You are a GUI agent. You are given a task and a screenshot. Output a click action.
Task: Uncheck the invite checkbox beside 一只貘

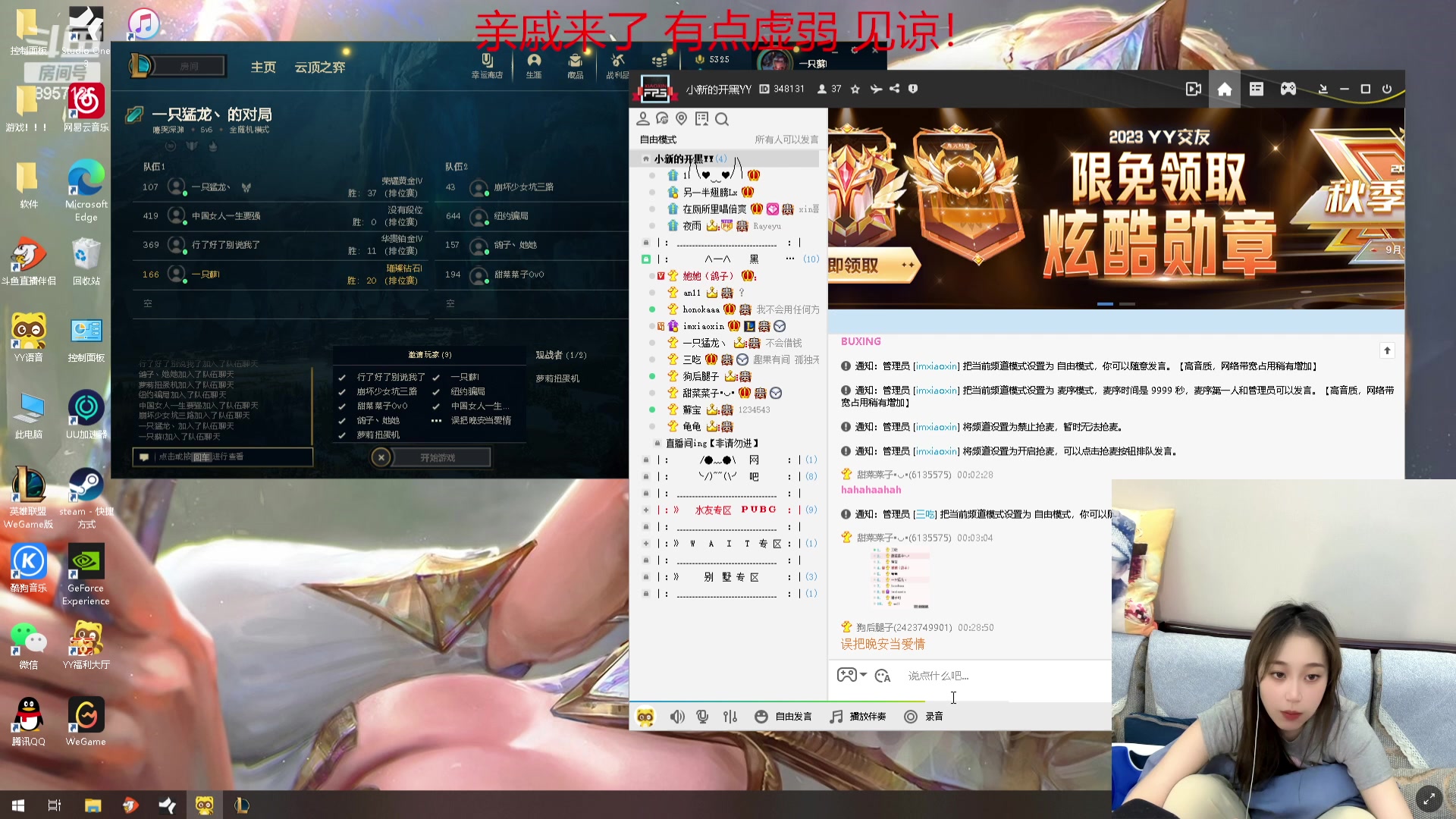tap(438, 377)
